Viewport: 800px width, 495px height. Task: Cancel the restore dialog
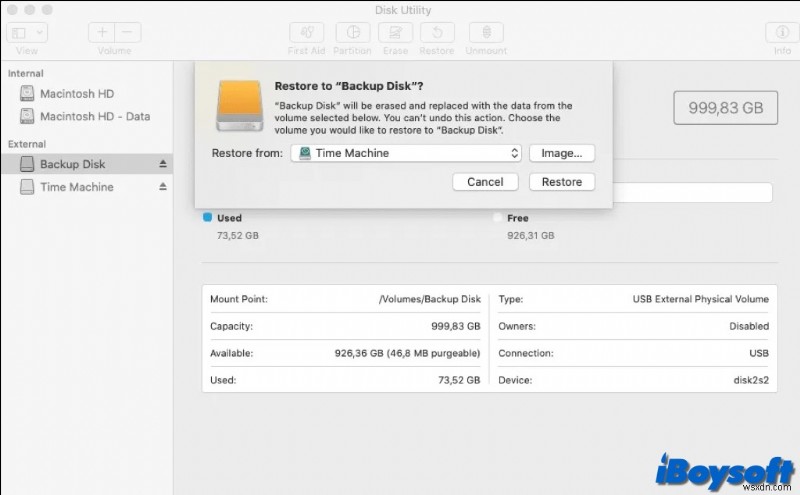[485, 182]
